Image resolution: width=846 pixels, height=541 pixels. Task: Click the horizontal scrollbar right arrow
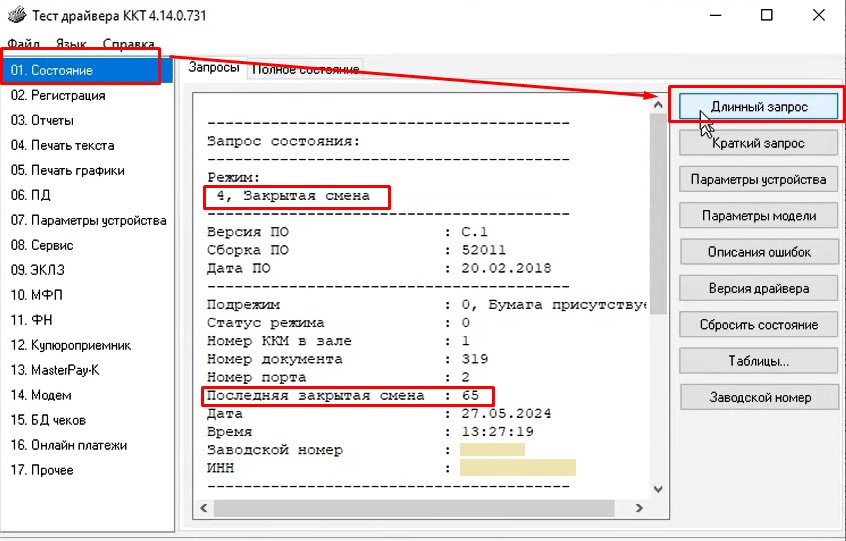(x=639, y=508)
